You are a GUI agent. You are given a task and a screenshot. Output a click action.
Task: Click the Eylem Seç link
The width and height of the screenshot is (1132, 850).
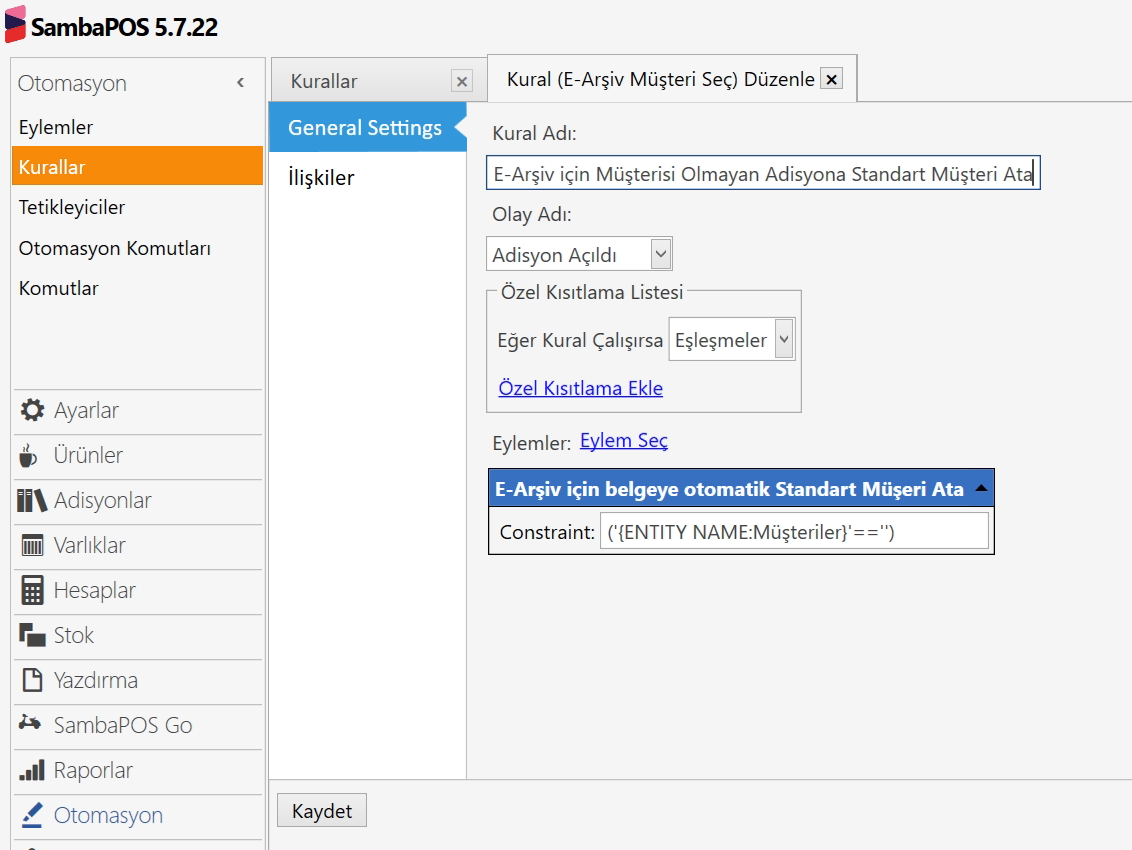coord(624,441)
